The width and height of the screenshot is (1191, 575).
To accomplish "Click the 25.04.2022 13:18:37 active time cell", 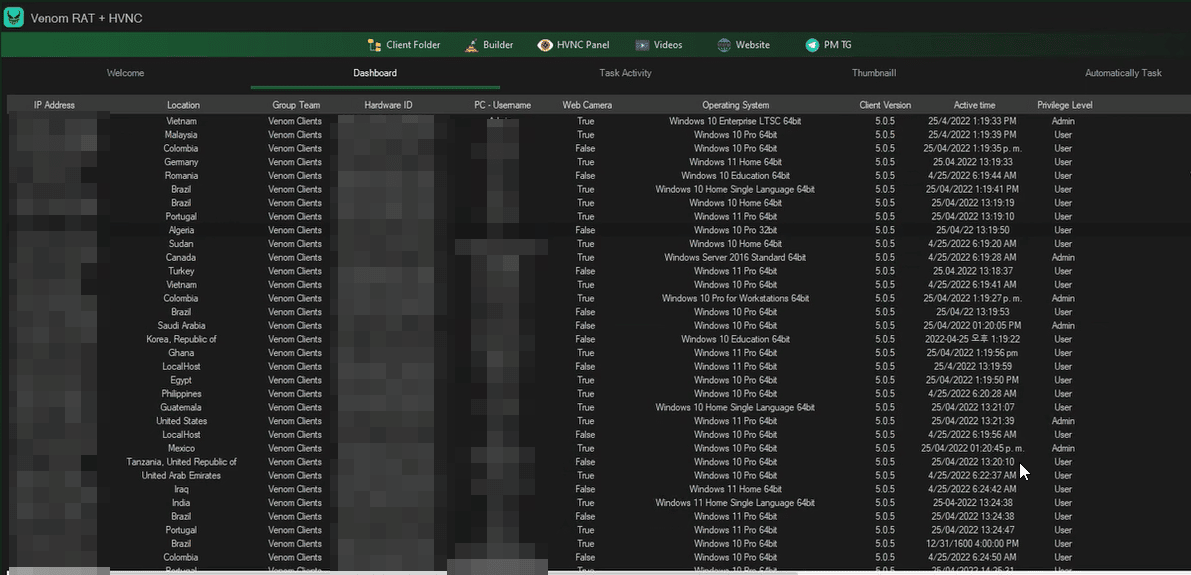I will (972, 271).
